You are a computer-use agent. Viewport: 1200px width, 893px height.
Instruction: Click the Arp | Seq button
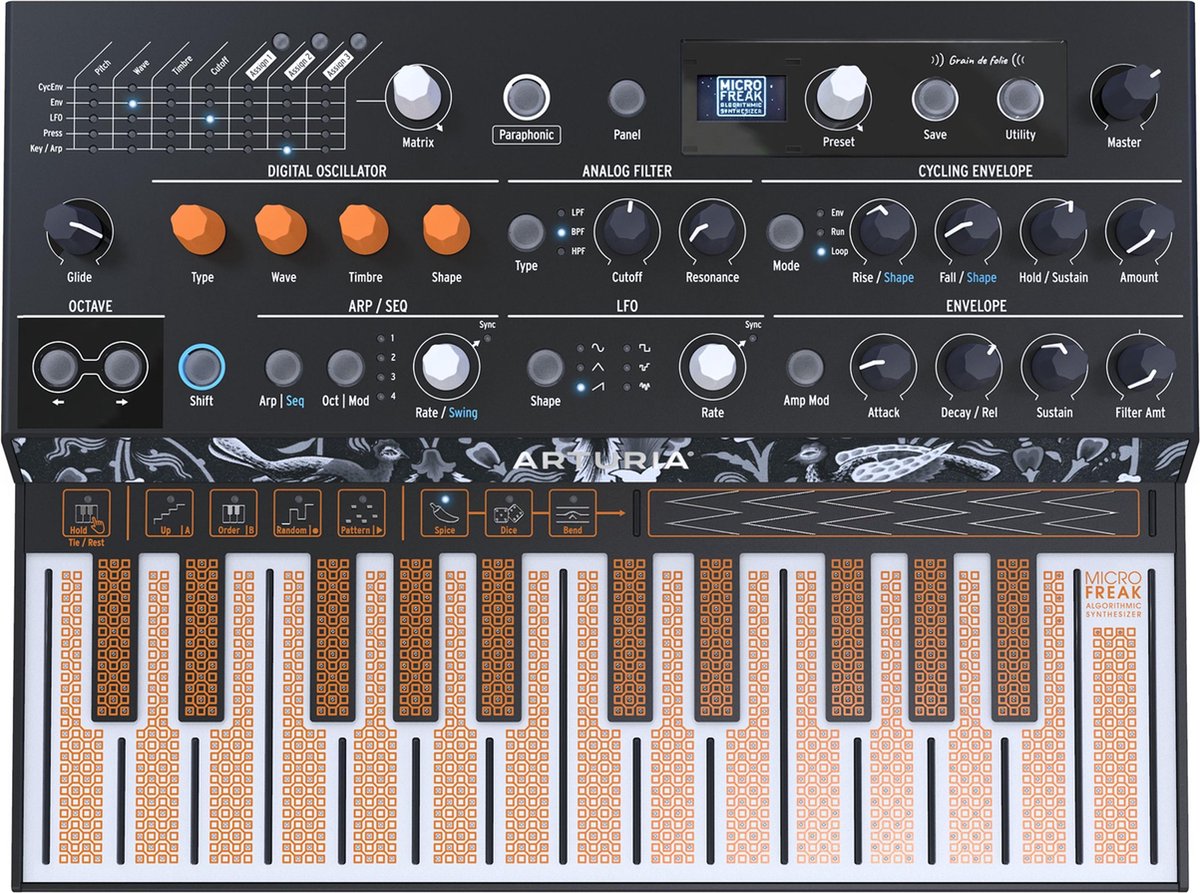[x=283, y=367]
